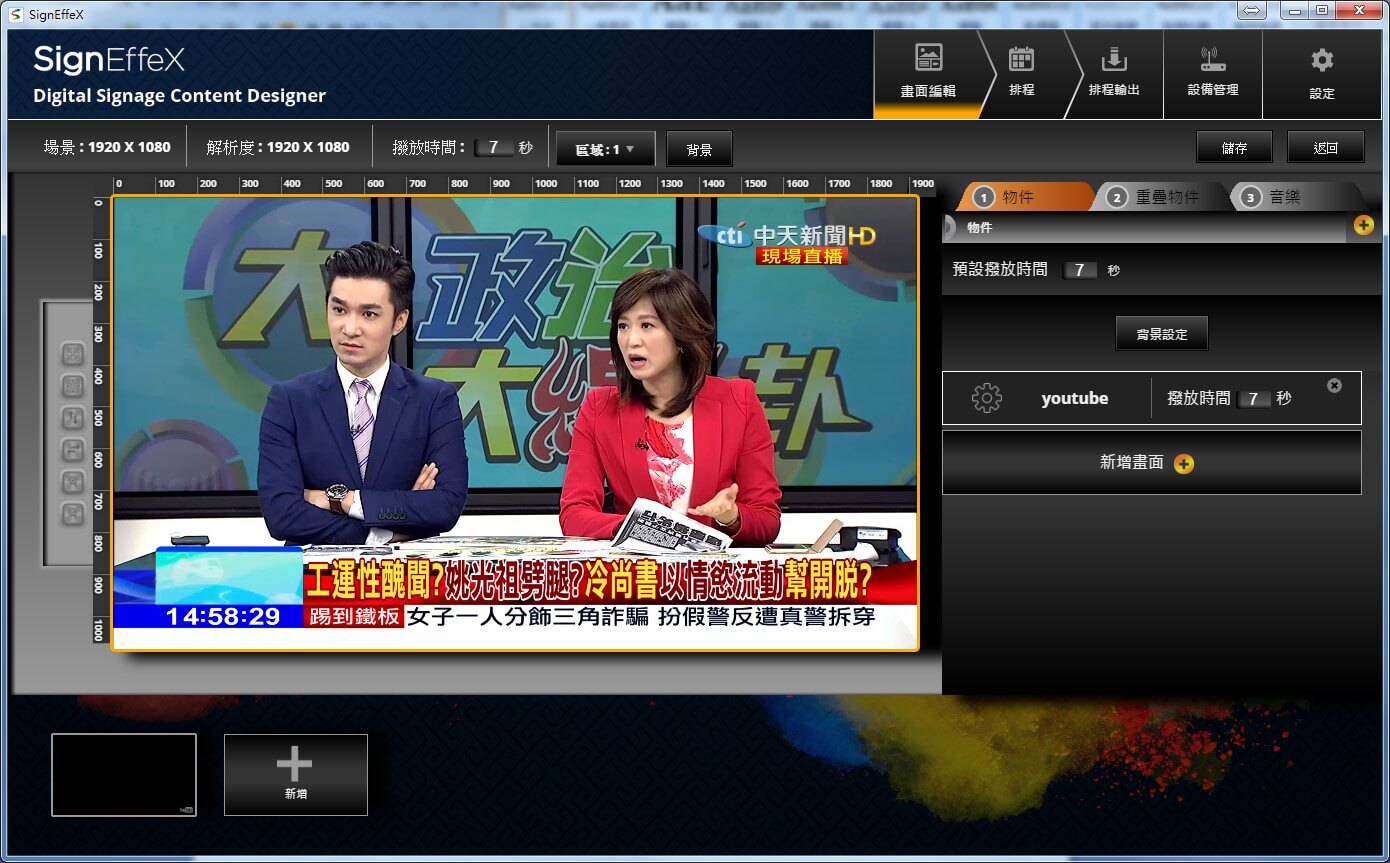Click the 儲存 save button

pyautogui.click(x=1234, y=148)
